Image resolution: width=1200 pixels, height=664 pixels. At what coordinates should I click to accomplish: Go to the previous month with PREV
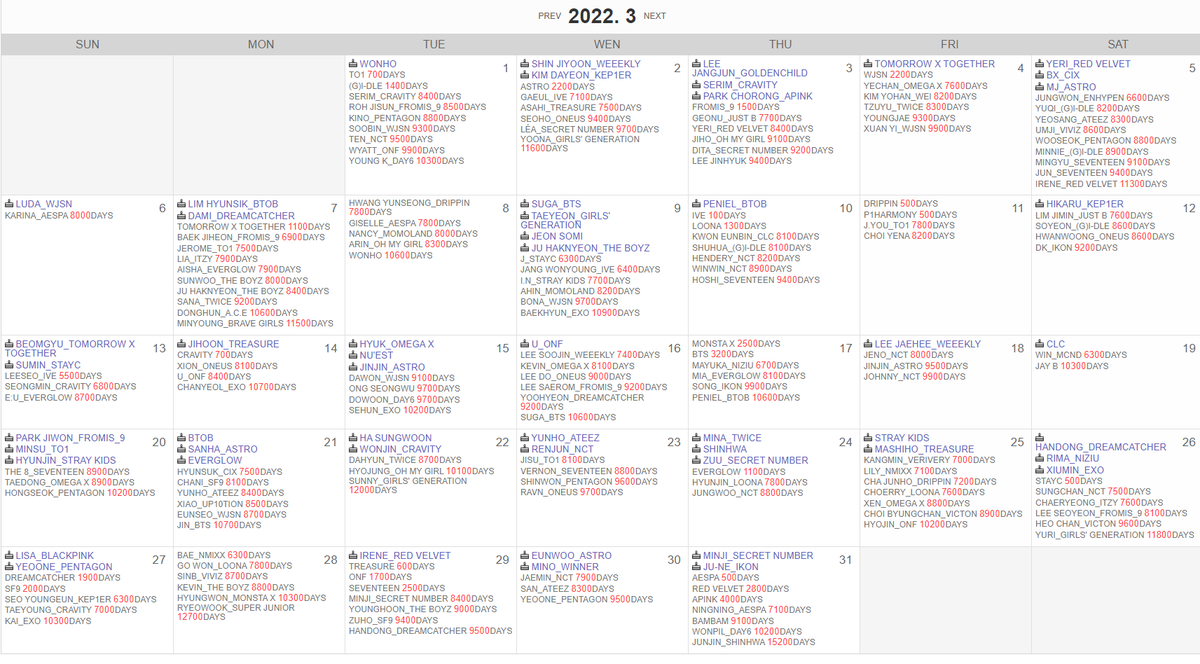(549, 16)
